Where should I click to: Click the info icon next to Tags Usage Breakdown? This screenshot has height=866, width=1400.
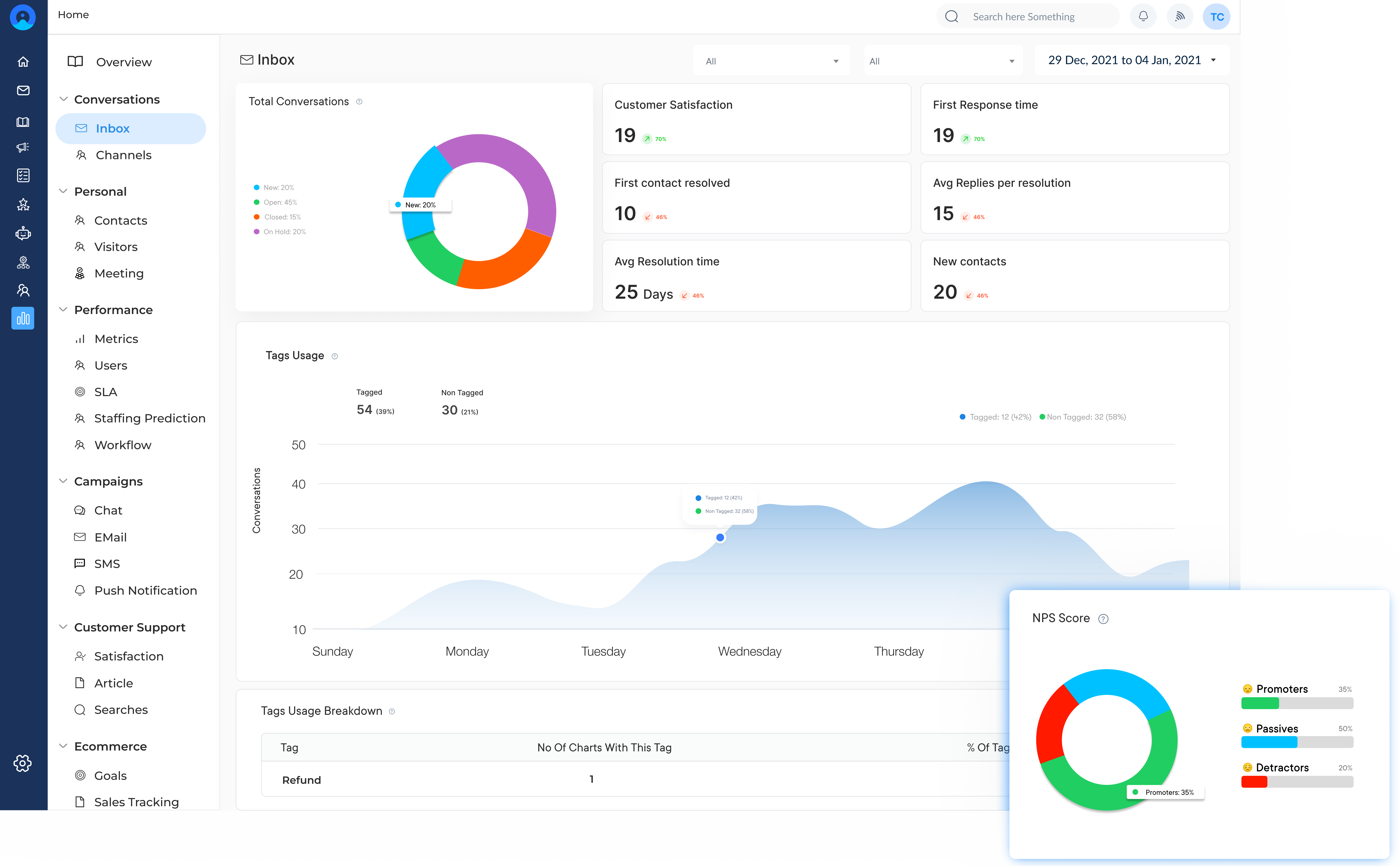pos(392,711)
